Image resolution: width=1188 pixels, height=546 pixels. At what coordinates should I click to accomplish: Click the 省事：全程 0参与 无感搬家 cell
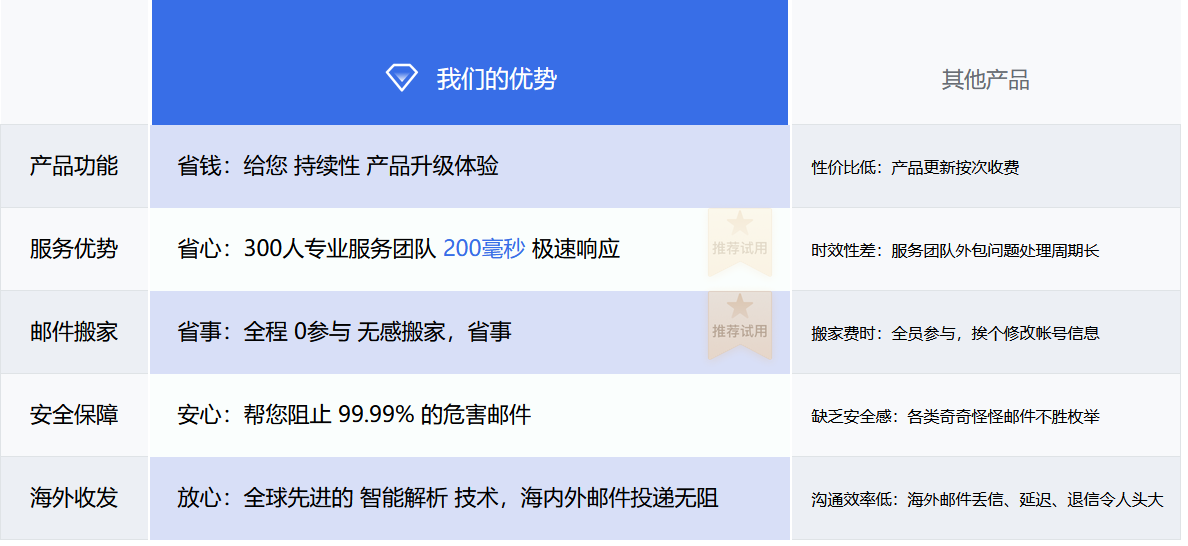click(x=470, y=332)
